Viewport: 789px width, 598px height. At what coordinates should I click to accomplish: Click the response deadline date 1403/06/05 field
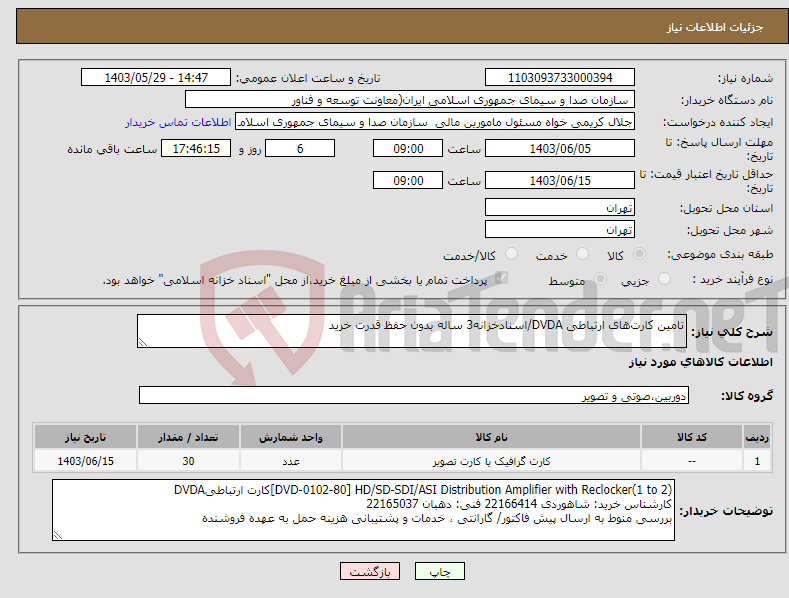coord(560,148)
